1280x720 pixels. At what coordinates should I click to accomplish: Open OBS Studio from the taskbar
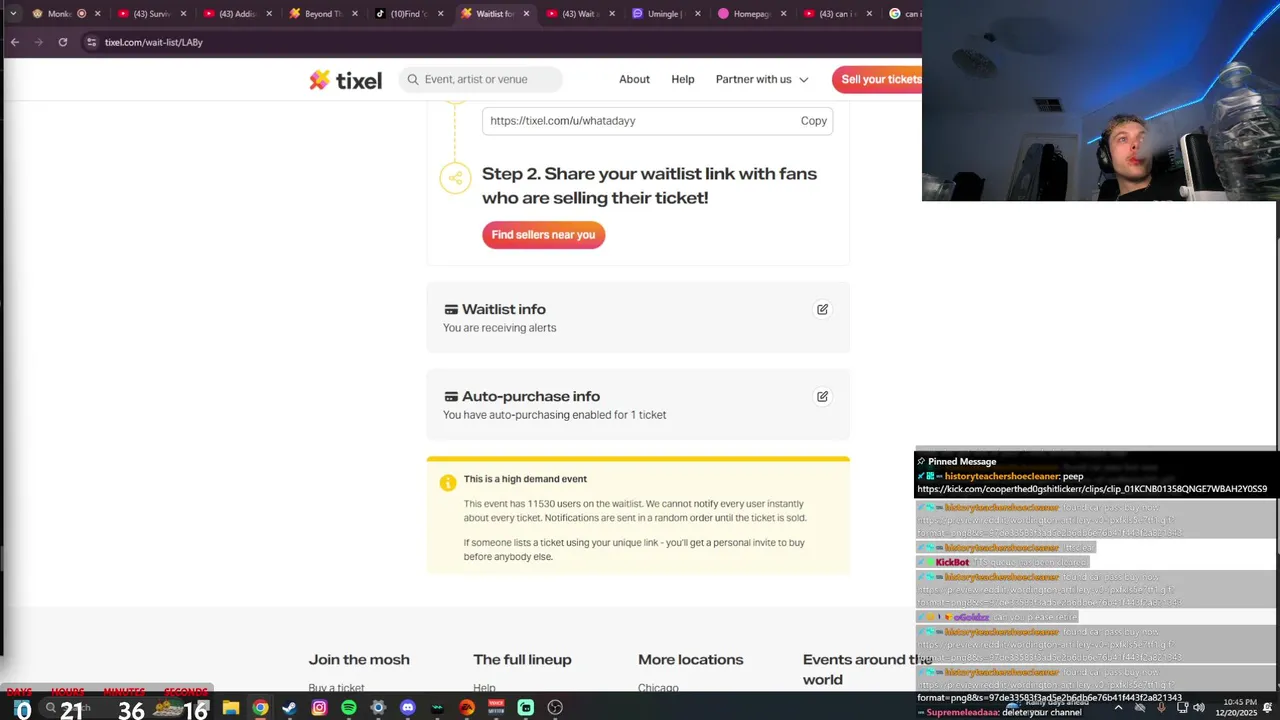555,707
